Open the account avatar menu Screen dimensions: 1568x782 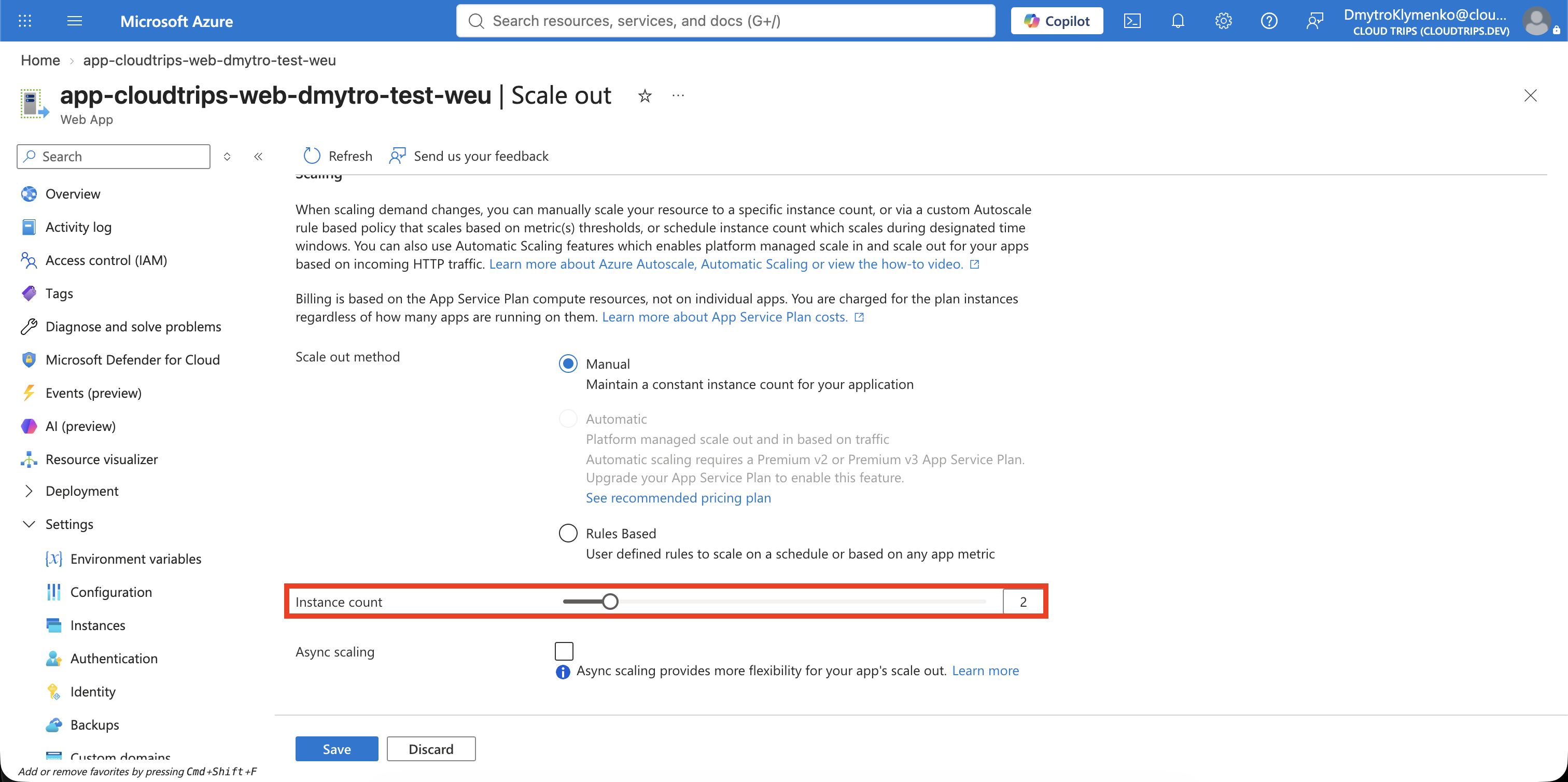click(1536, 21)
